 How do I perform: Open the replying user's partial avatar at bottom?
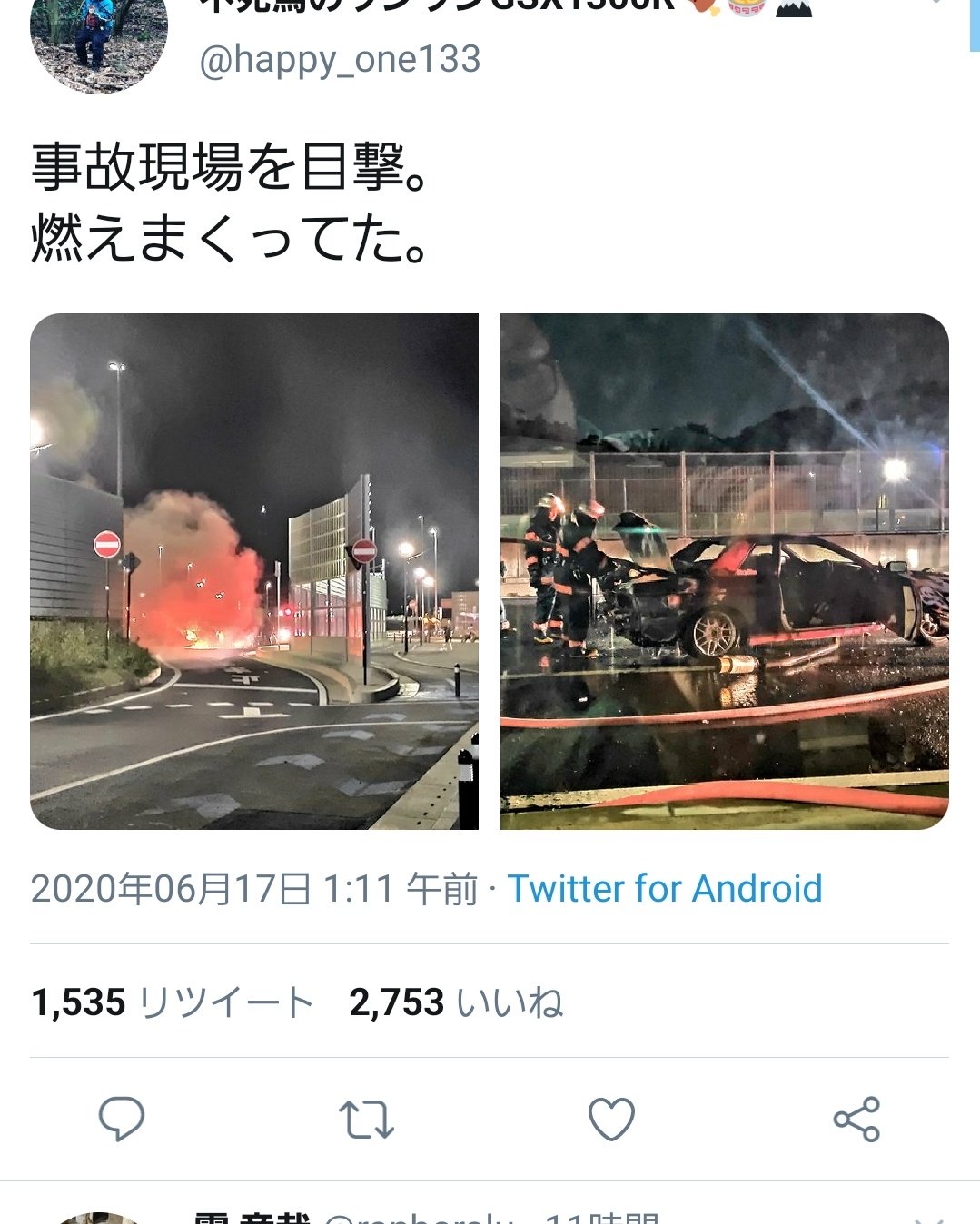(x=98, y=1218)
